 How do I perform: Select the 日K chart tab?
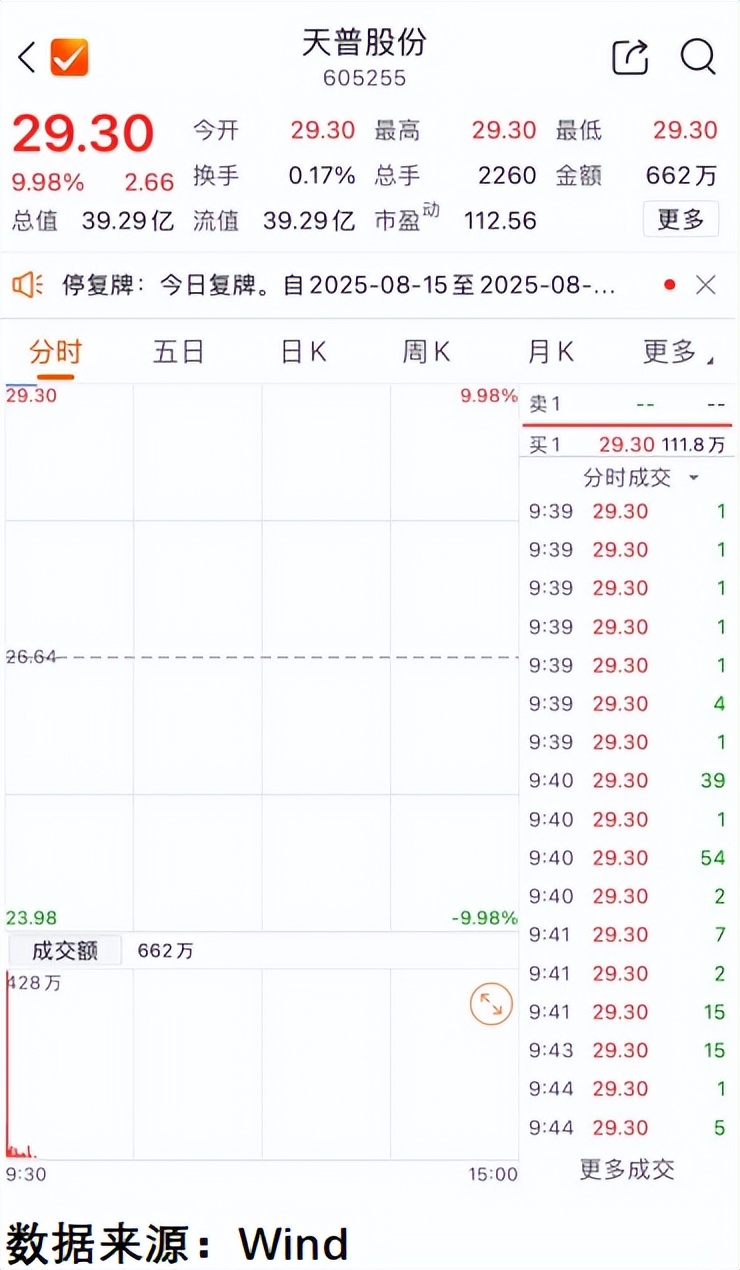pyautogui.click(x=303, y=352)
